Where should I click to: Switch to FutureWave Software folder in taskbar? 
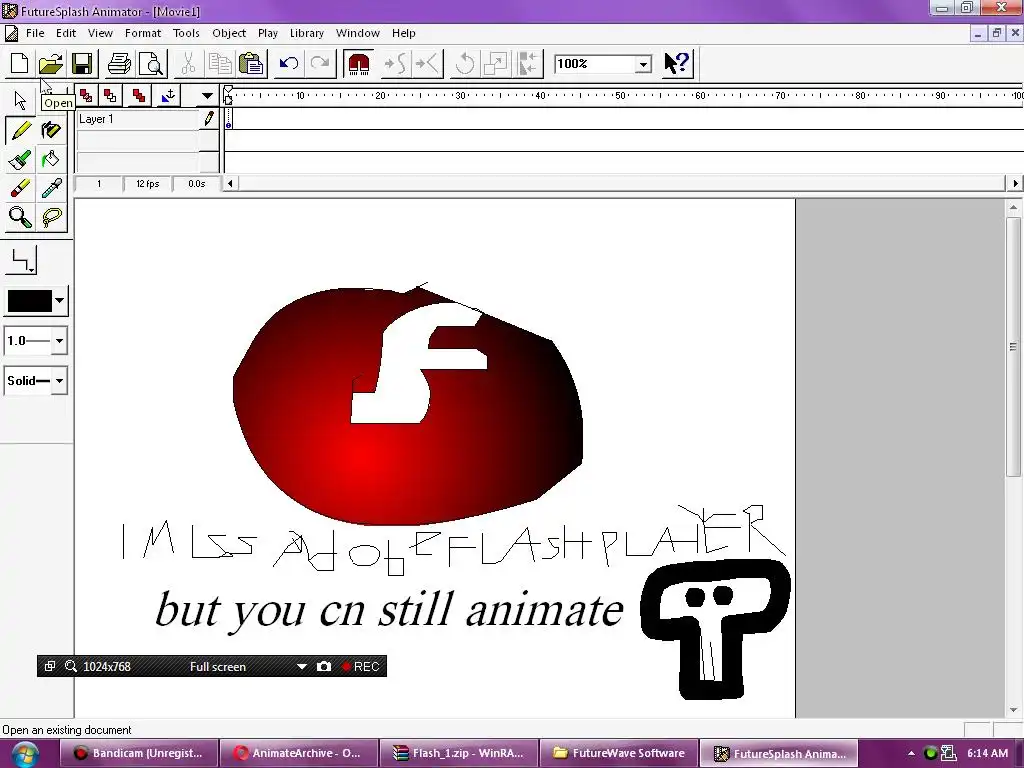619,753
